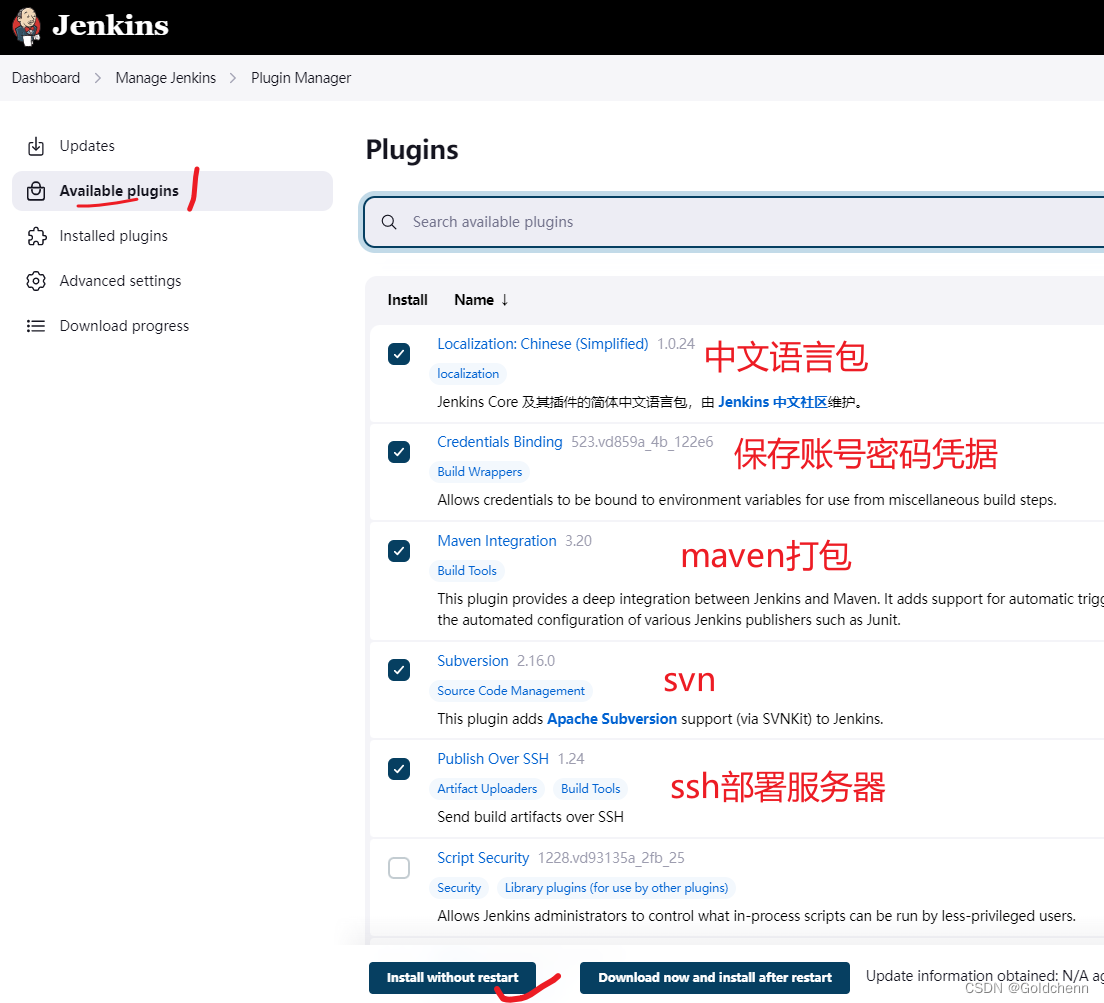Image resolution: width=1104 pixels, height=1003 pixels.
Task: Click the search magnifier icon
Action: pos(389,222)
